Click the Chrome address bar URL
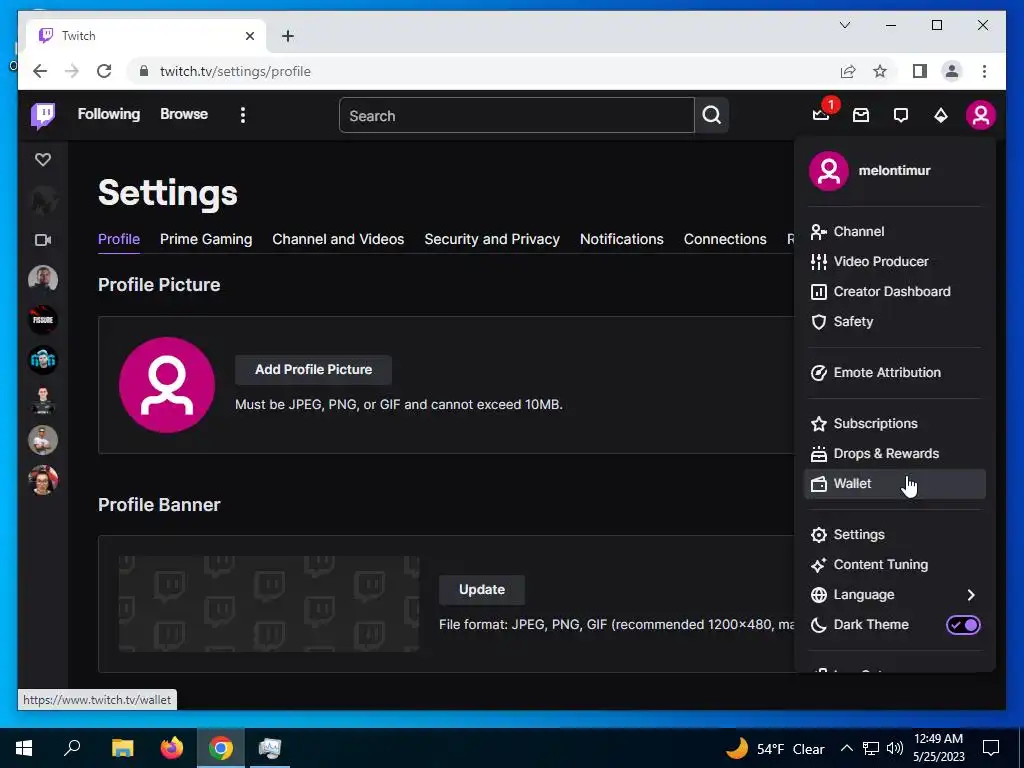 click(x=236, y=71)
